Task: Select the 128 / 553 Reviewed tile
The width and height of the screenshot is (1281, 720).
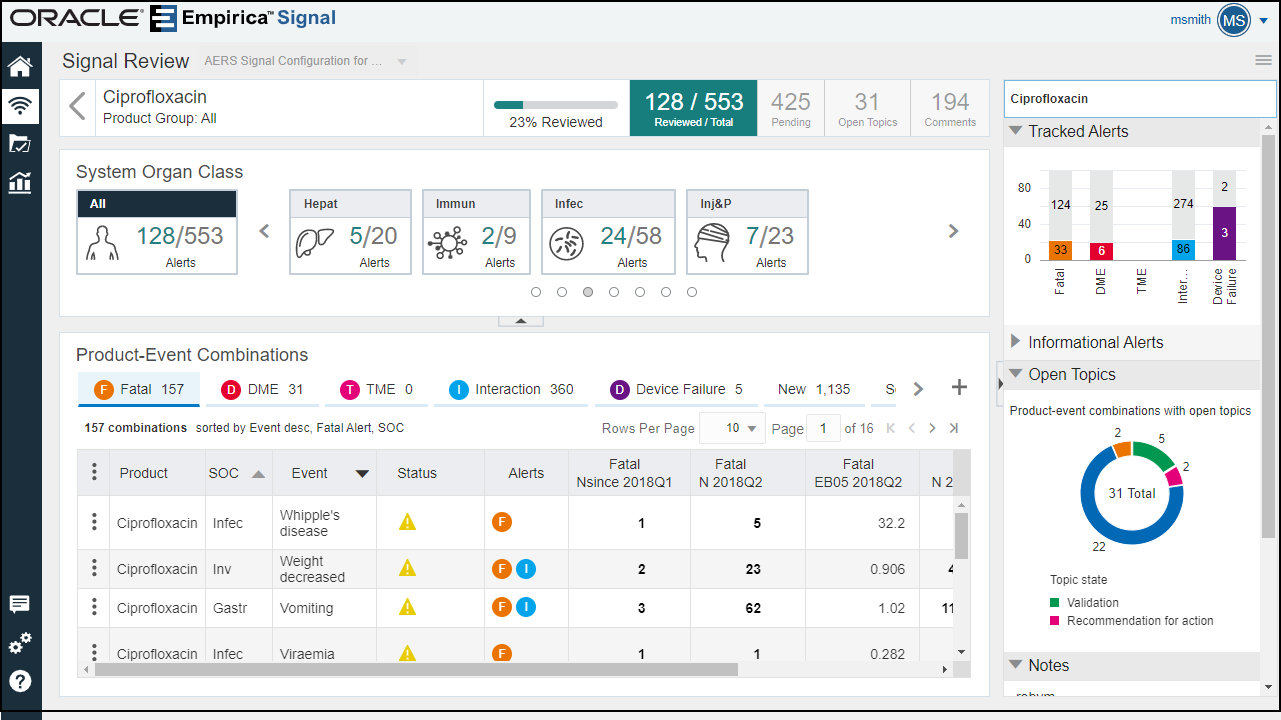Action: click(x=693, y=108)
